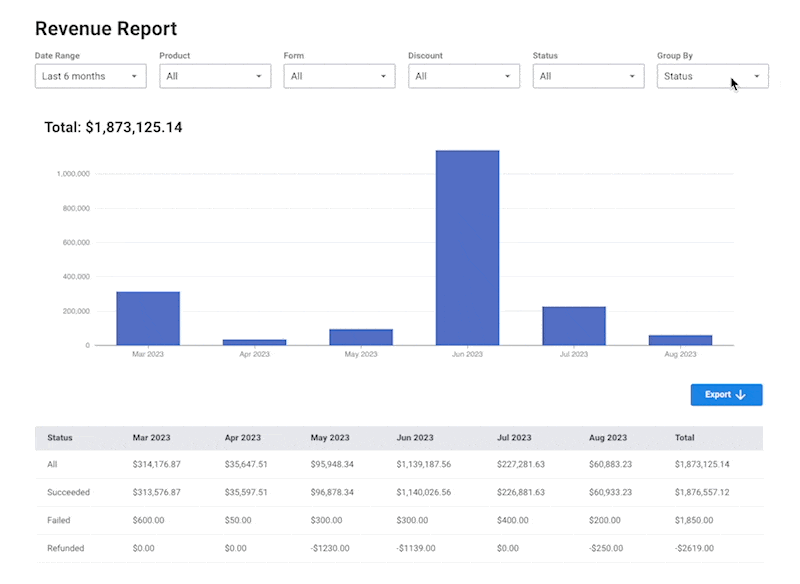The height and width of the screenshot is (584, 800).
Task: Click the Status column header
Action: (60, 438)
